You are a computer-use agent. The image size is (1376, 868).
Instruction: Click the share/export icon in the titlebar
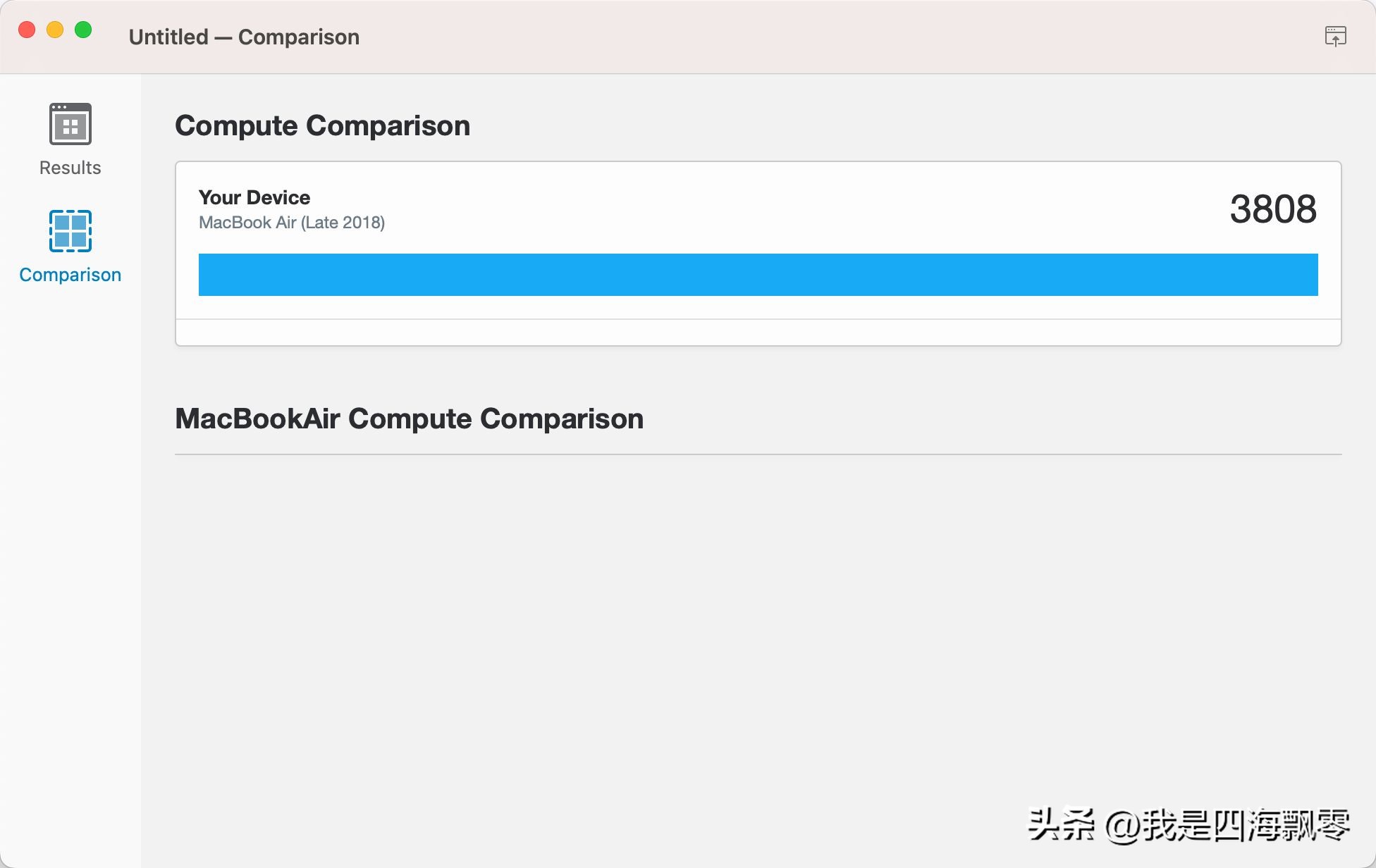tap(1337, 36)
